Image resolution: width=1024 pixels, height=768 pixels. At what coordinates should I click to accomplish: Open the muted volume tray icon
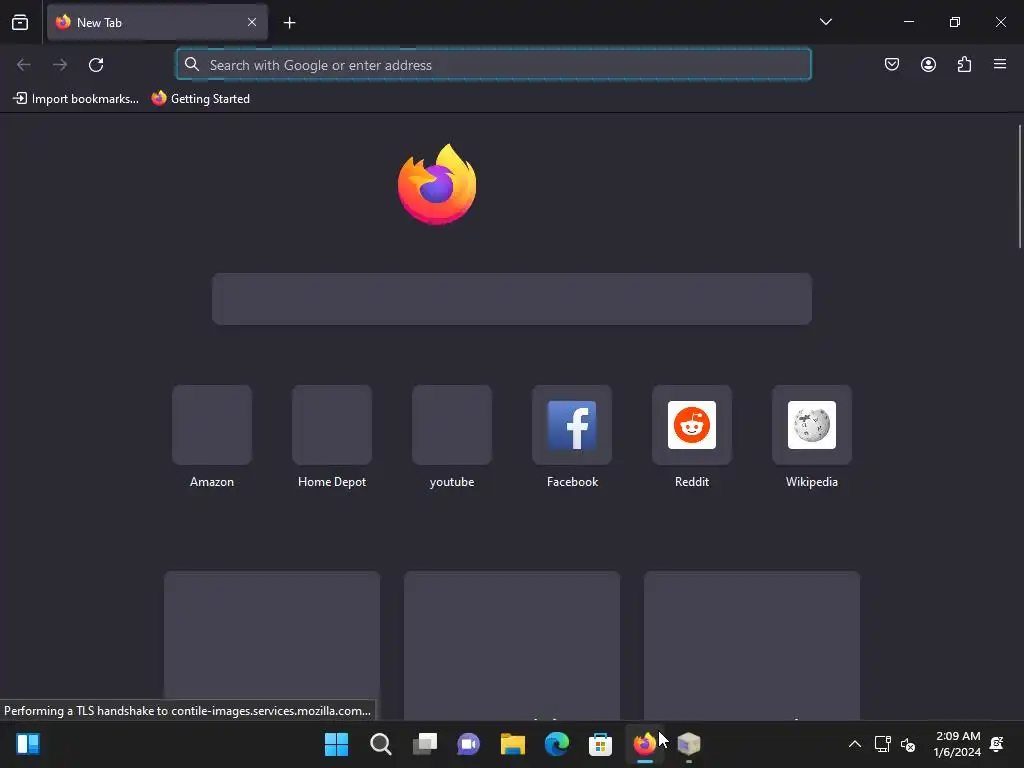click(x=908, y=744)
